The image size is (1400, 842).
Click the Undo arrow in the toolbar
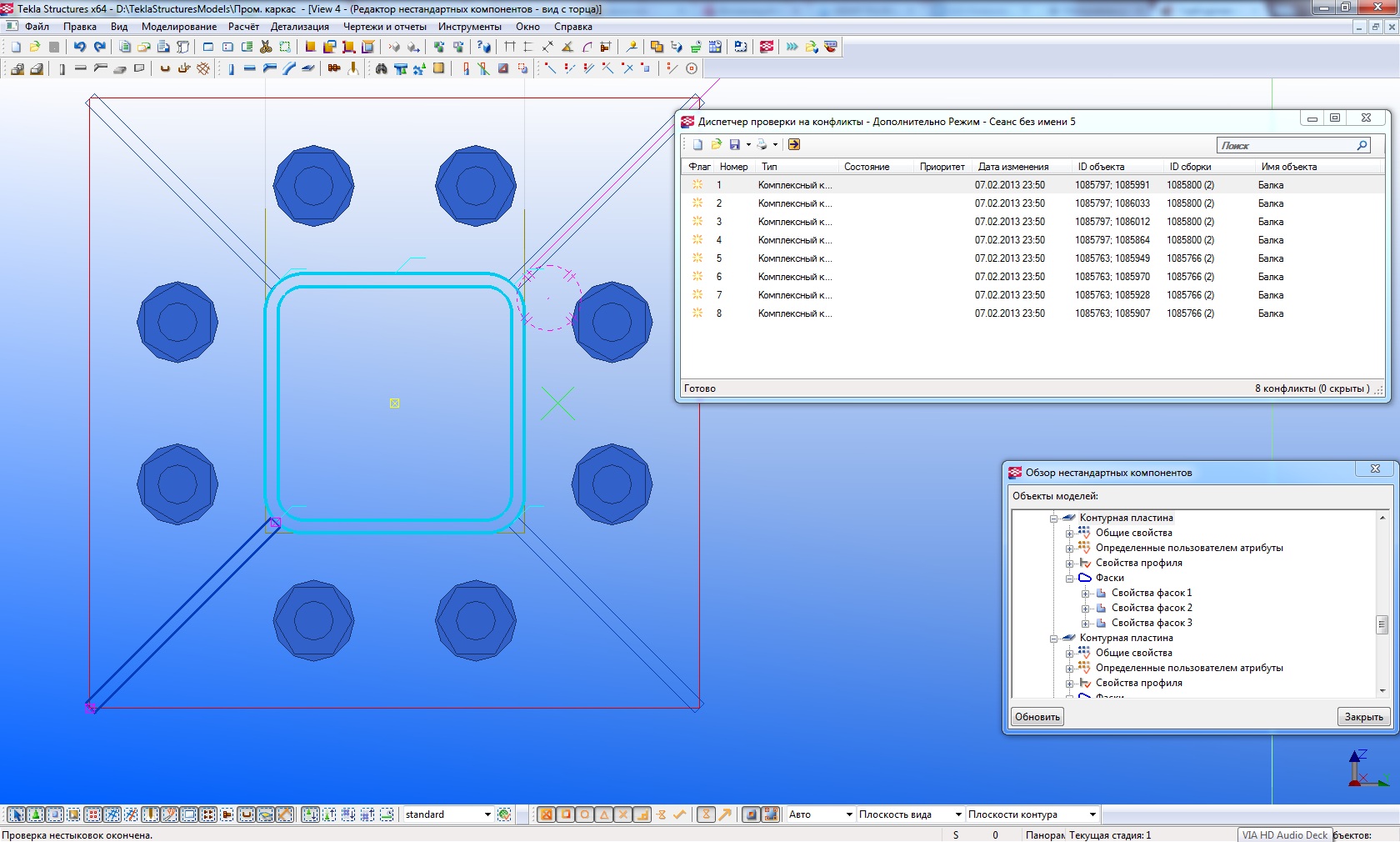(x=79, y=47)
